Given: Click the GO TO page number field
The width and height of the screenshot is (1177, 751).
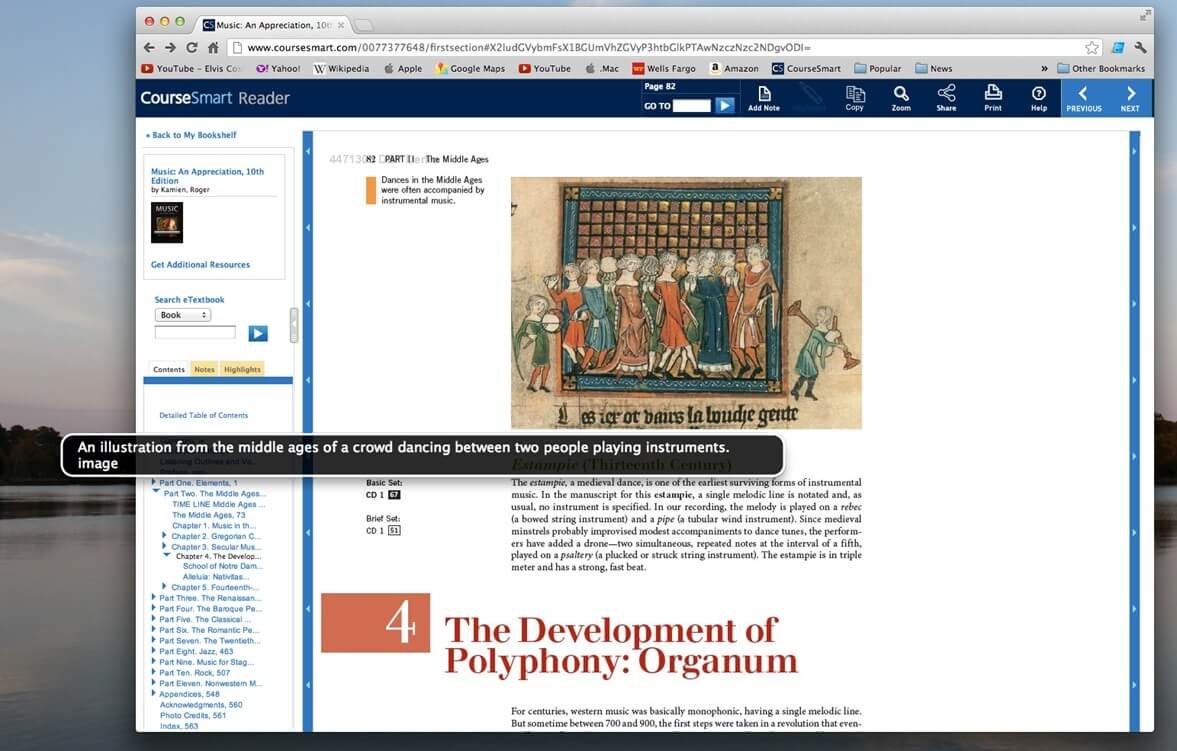Looking at the screenshot, I should click(x=691, y=106).
